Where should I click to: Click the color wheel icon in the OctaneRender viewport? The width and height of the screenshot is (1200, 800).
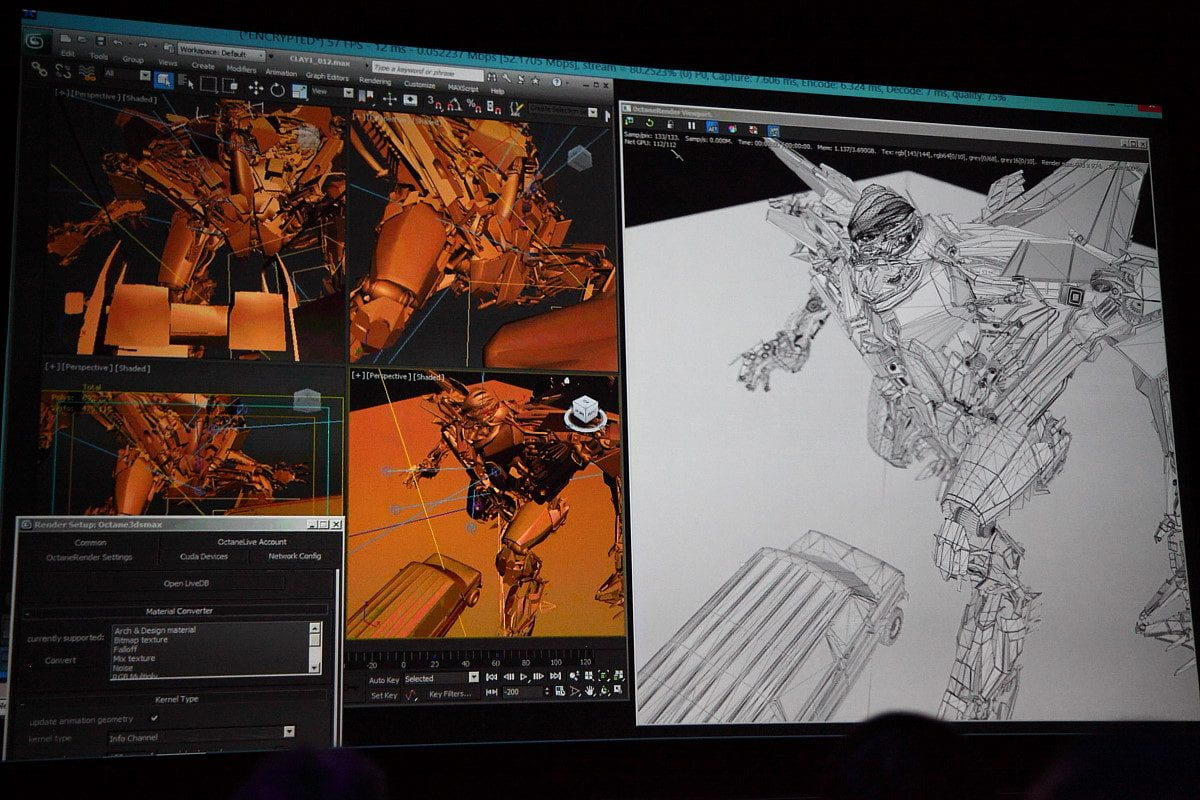coord(732,128)
